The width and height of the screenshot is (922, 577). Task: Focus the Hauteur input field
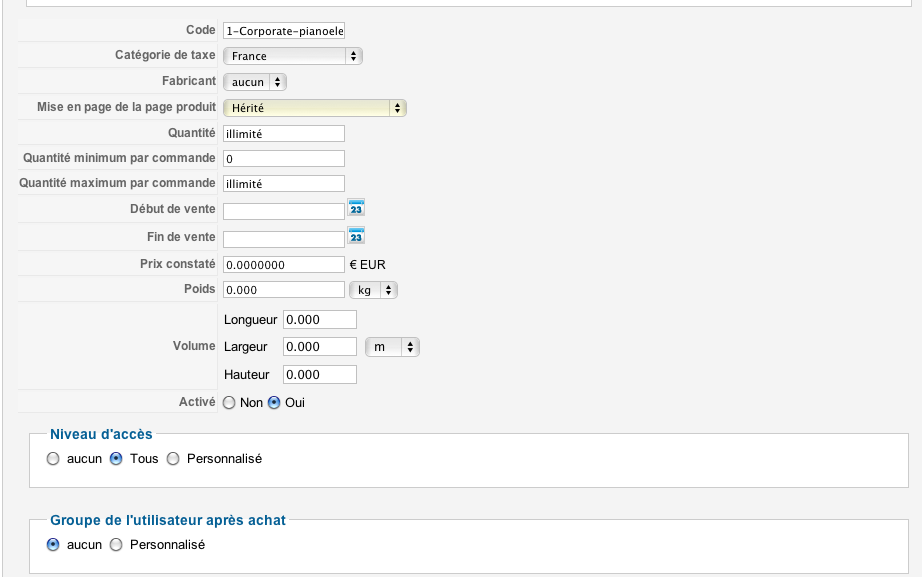(x=320, y=375)
